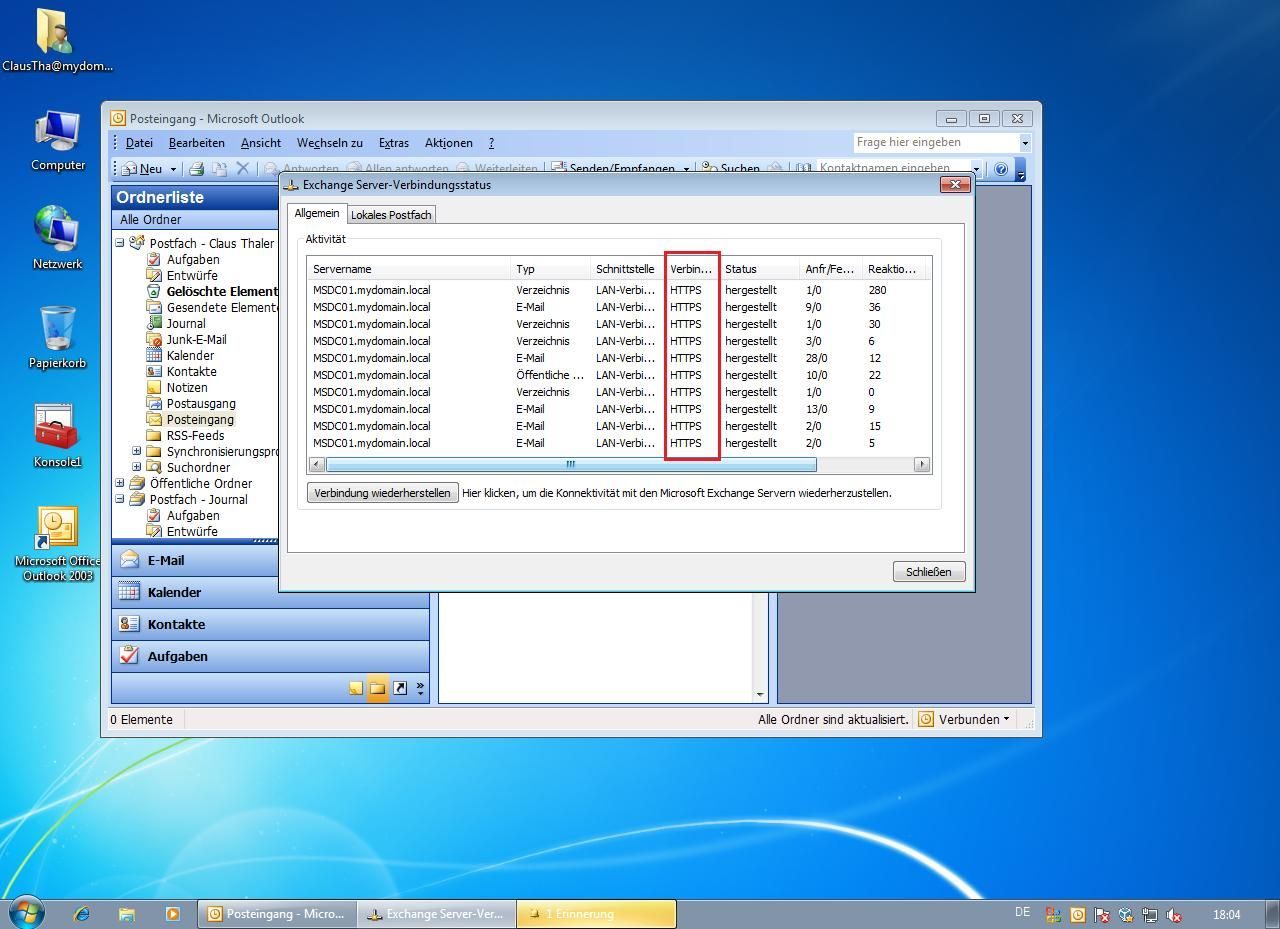The height and width of the screenshot is (929, 1280).
Task: Open the Verbunden status dropdown in status bar
Action: tap(964, 719)
